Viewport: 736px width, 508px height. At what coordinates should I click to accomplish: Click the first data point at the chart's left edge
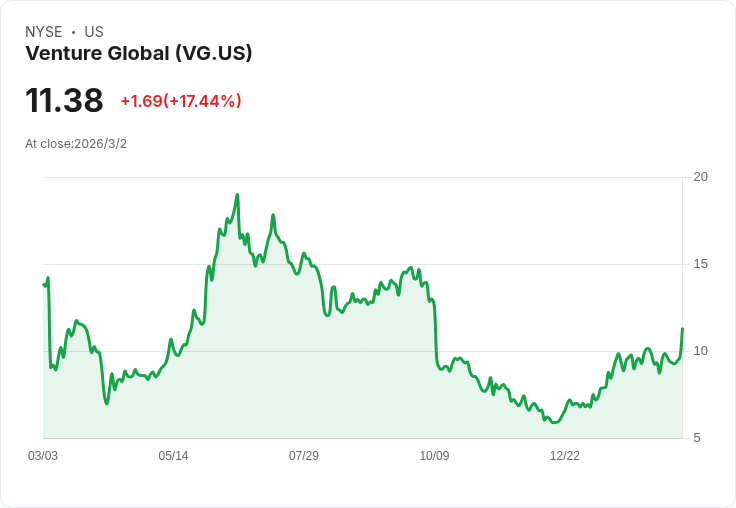pyautogui.click(x=44, y=285)
